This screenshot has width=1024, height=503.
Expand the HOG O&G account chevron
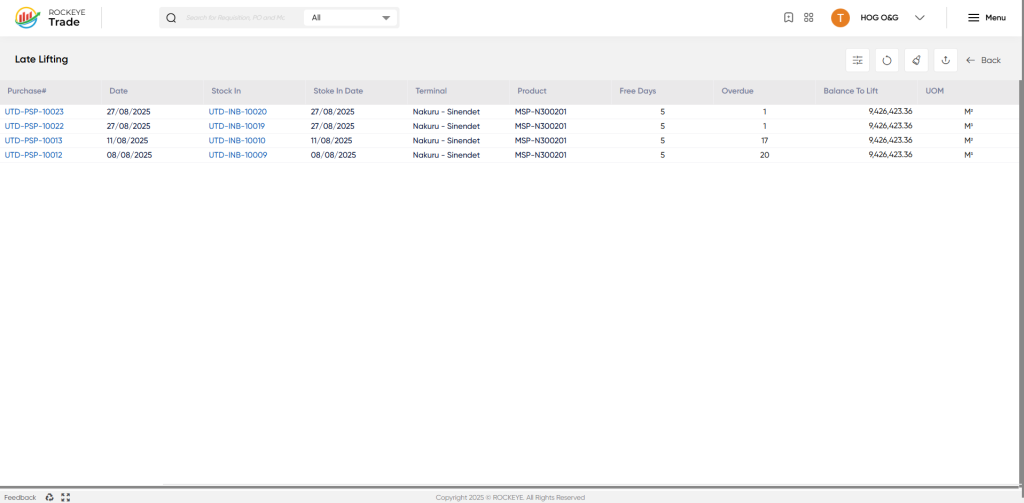point(920,18)
